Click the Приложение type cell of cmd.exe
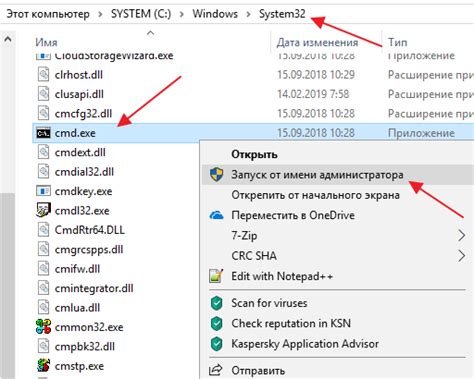 tap(421, 133)
